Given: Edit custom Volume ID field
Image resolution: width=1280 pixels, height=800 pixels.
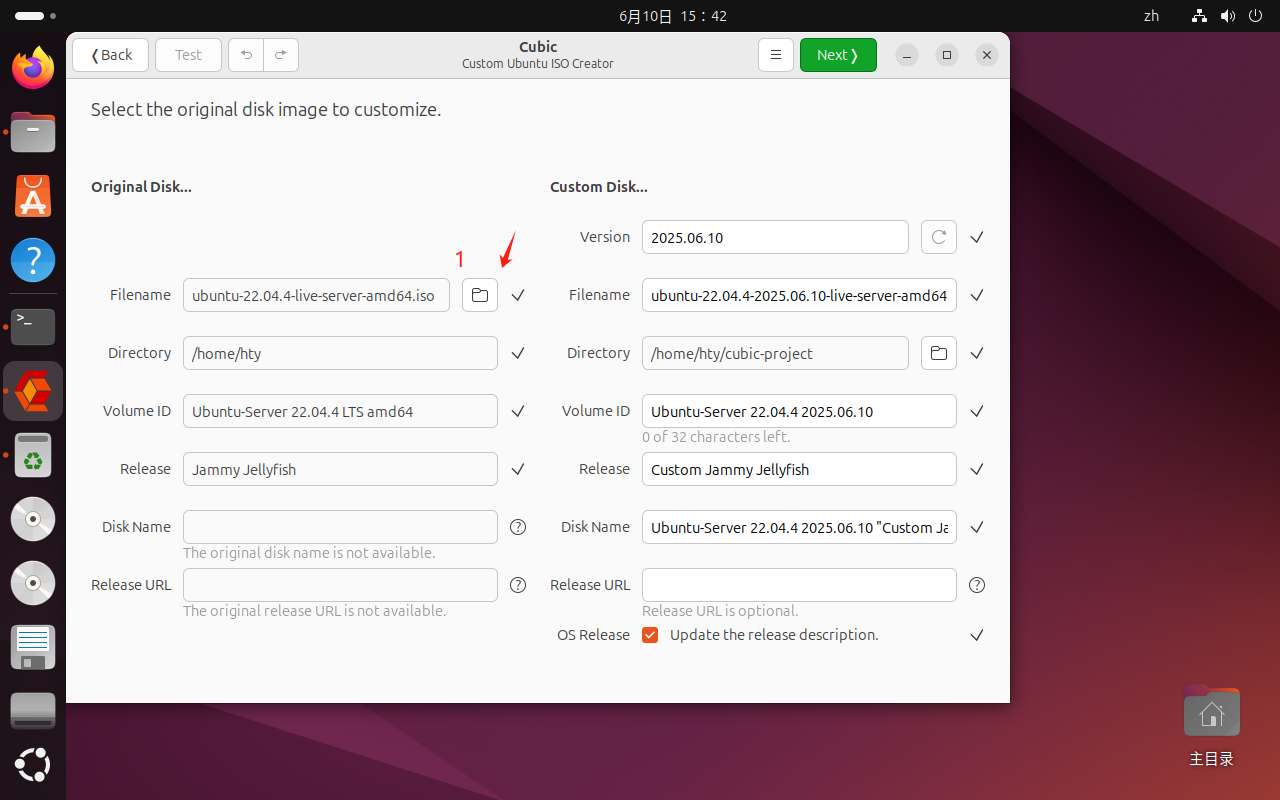Looking at the screenshot, I should click(x=799, y=411).
